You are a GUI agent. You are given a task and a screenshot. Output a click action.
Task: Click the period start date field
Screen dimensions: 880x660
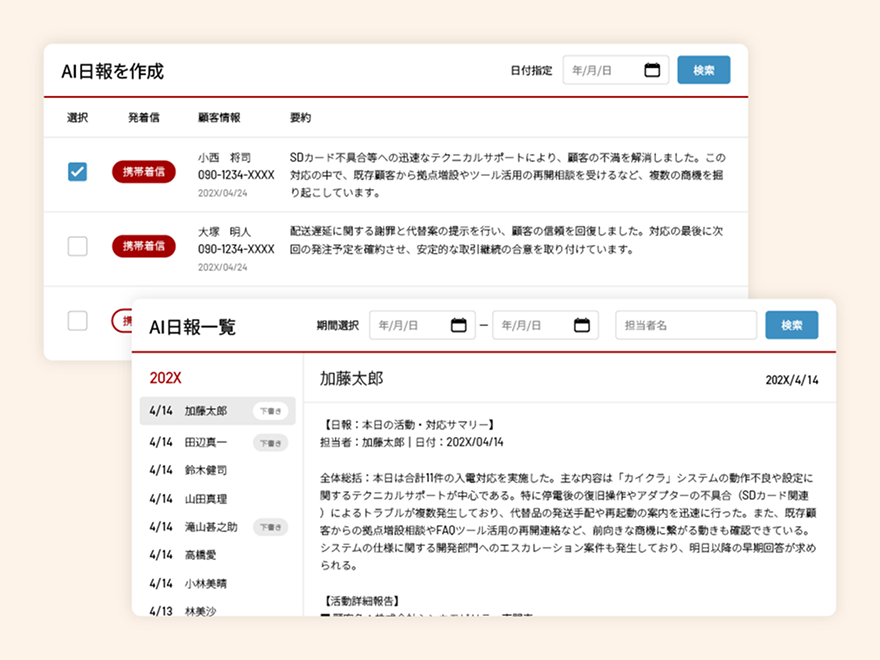pyautogui.click(x=422, y=325)
